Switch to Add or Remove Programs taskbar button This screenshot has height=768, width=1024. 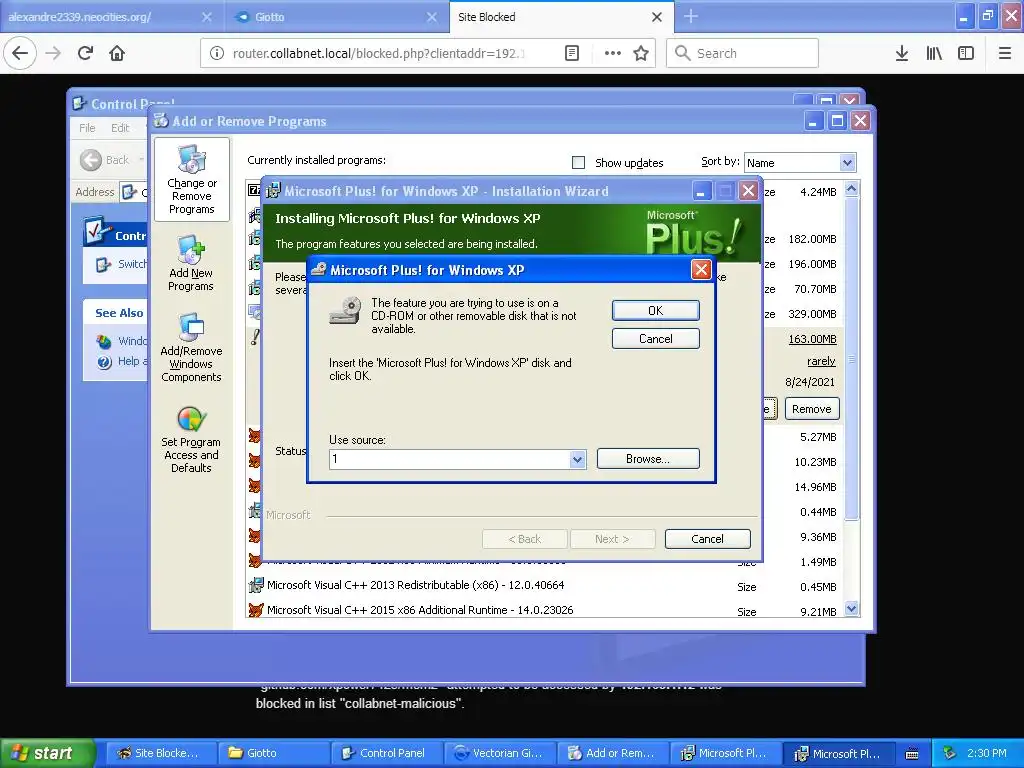point(613,753)
